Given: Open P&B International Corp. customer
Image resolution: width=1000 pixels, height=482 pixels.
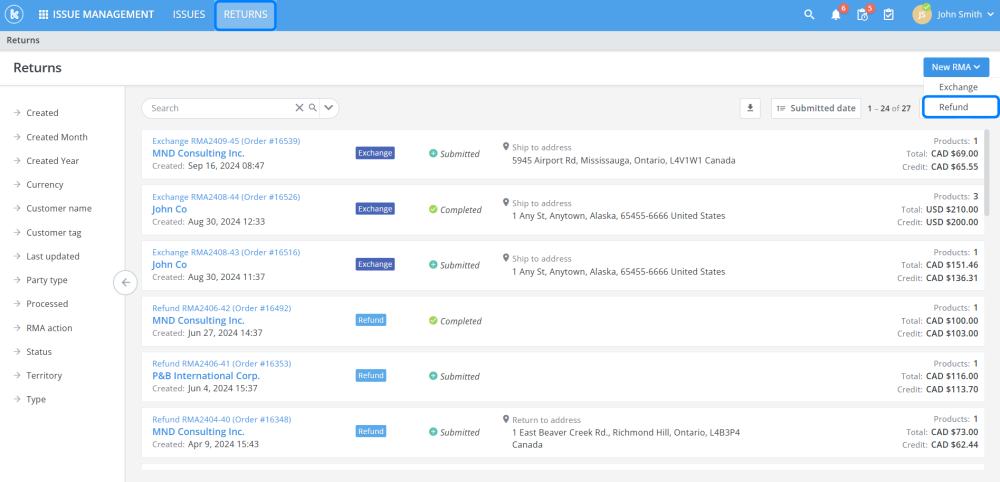Looking at the screenshot, I should click(x=206, y=376).
